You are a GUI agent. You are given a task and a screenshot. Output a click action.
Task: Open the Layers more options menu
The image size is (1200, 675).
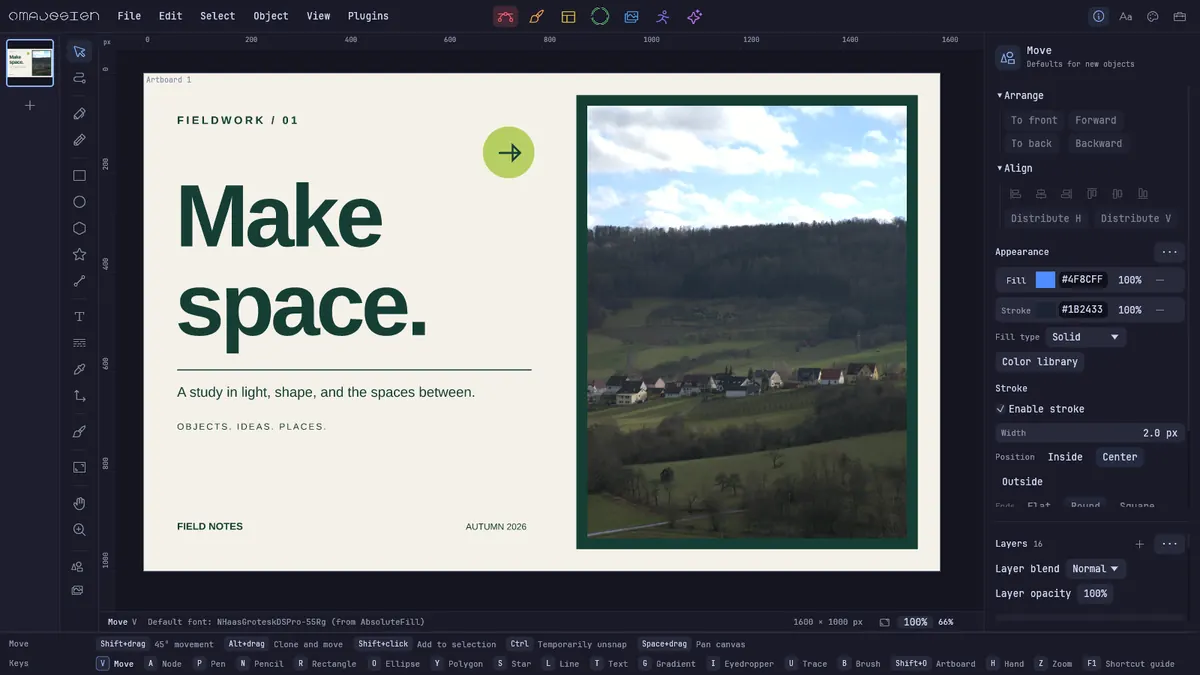[x=1169, y=544]
